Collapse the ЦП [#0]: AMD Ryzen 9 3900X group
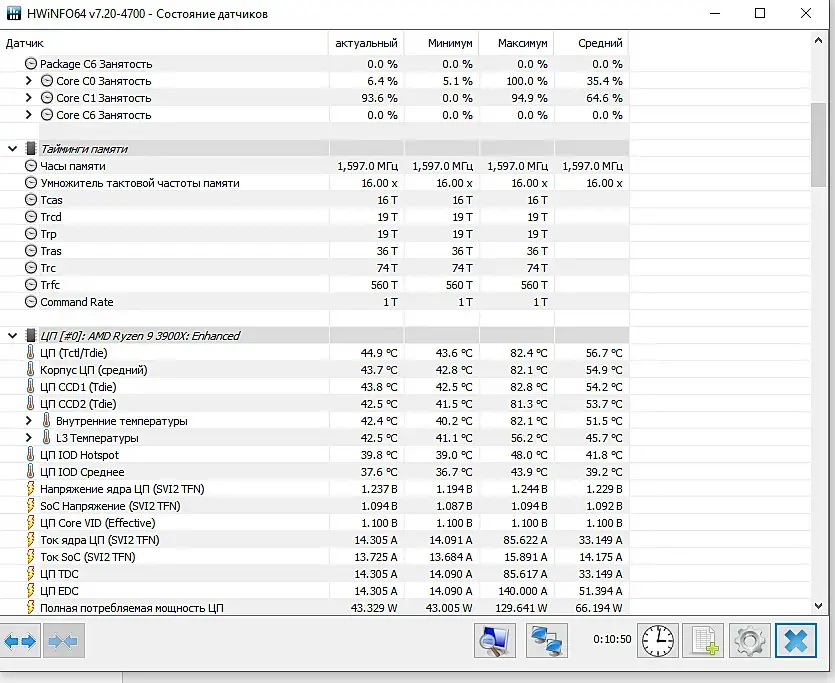 12,336
